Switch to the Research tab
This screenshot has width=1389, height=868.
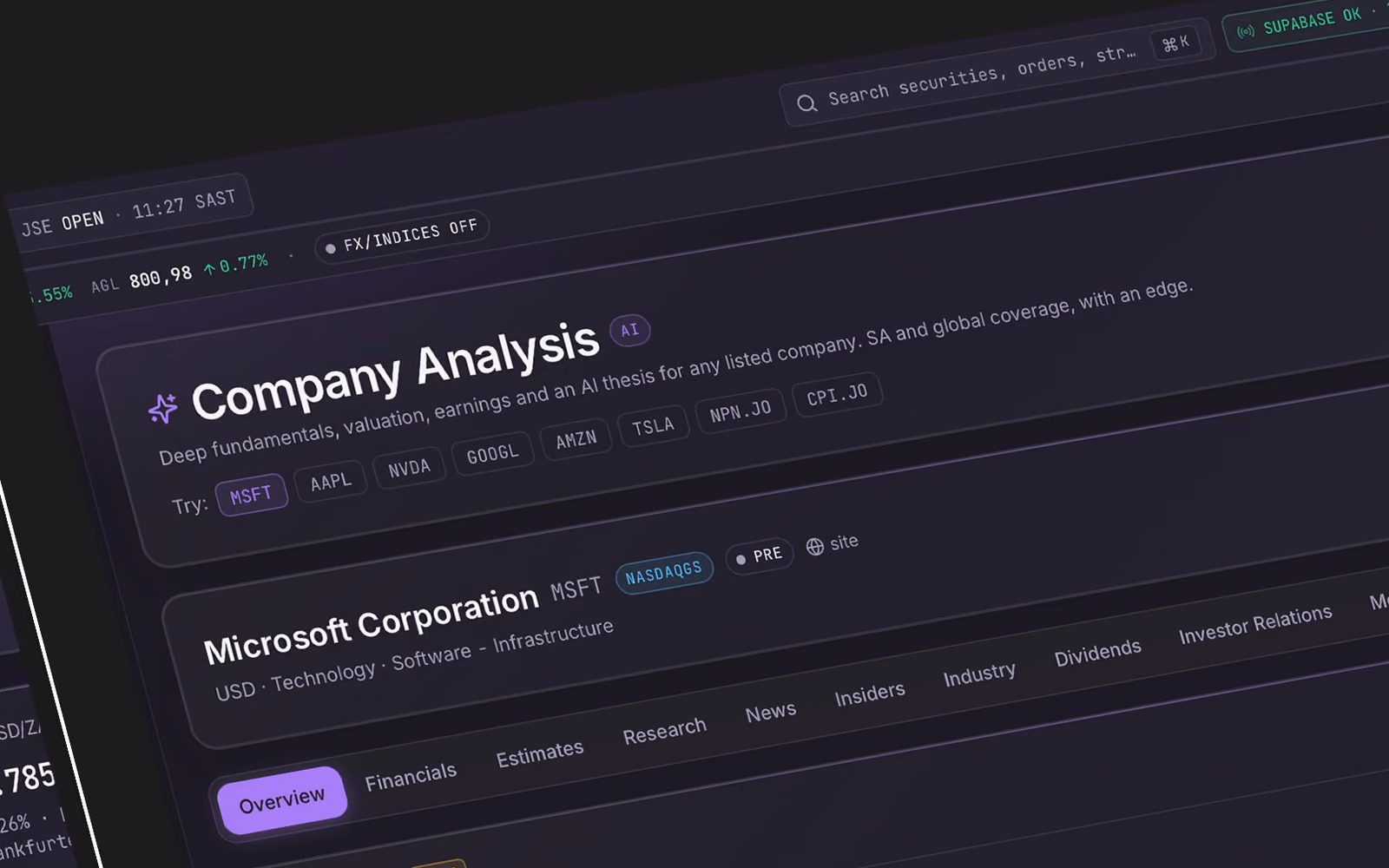coord(665,731)
